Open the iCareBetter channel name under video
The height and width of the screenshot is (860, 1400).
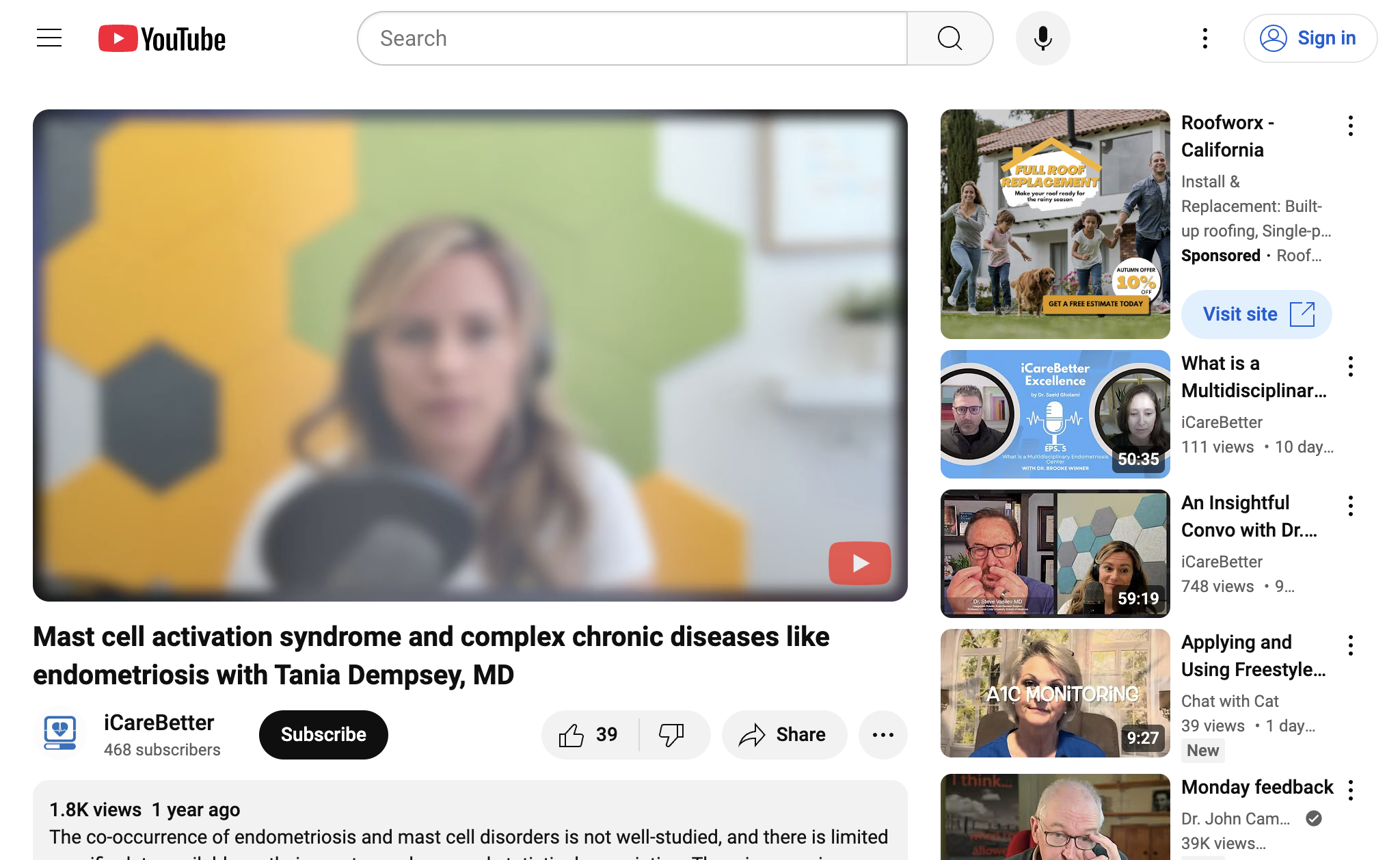coord(159,723)
